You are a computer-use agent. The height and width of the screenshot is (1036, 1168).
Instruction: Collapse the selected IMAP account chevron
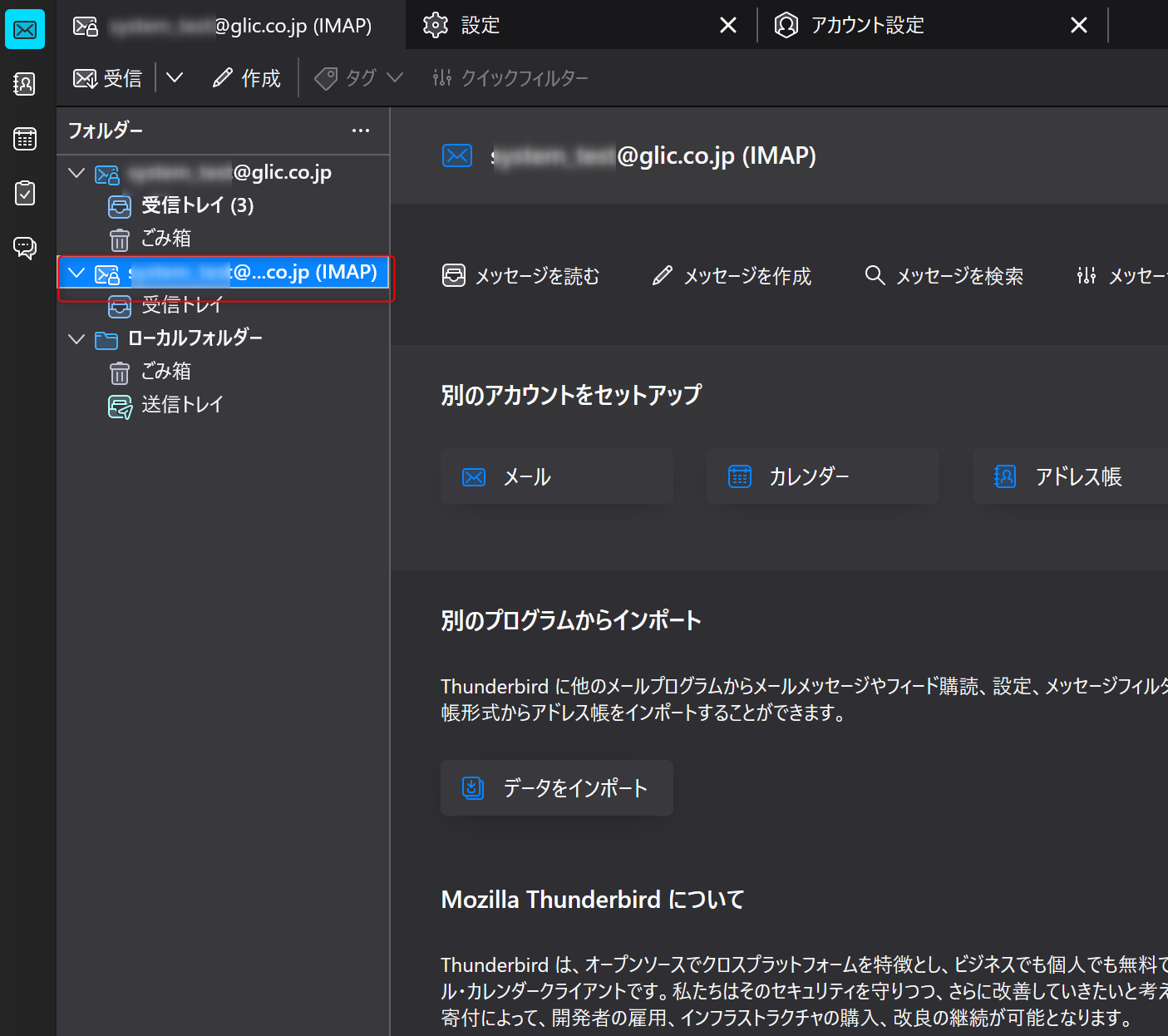pyautogui.click(x=76, y=273)
